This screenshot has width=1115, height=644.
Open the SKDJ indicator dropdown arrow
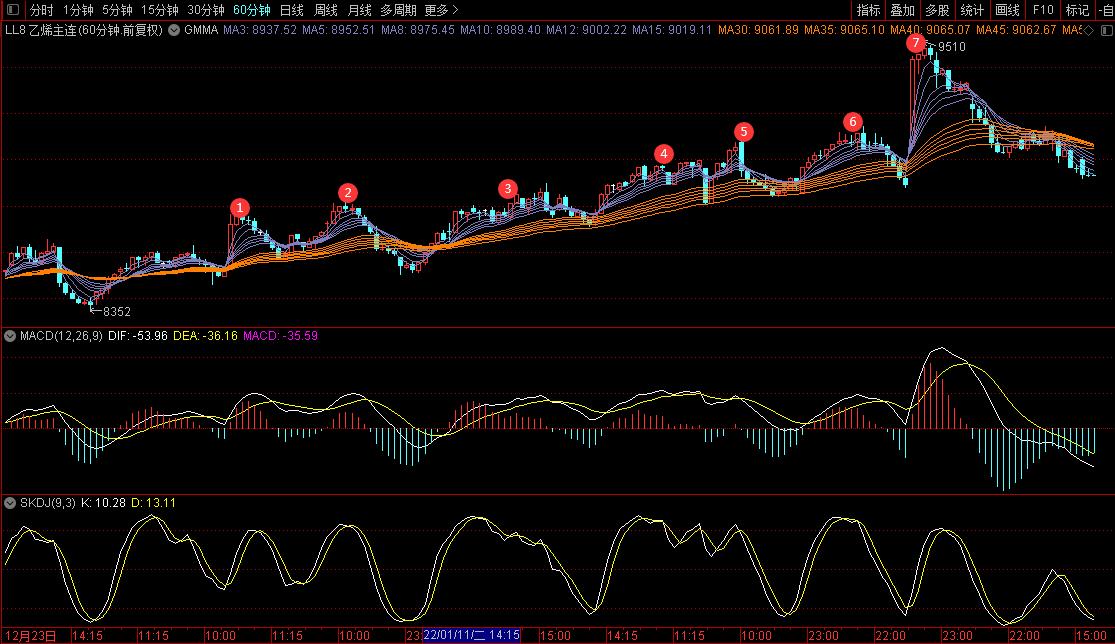coord(10,503)
